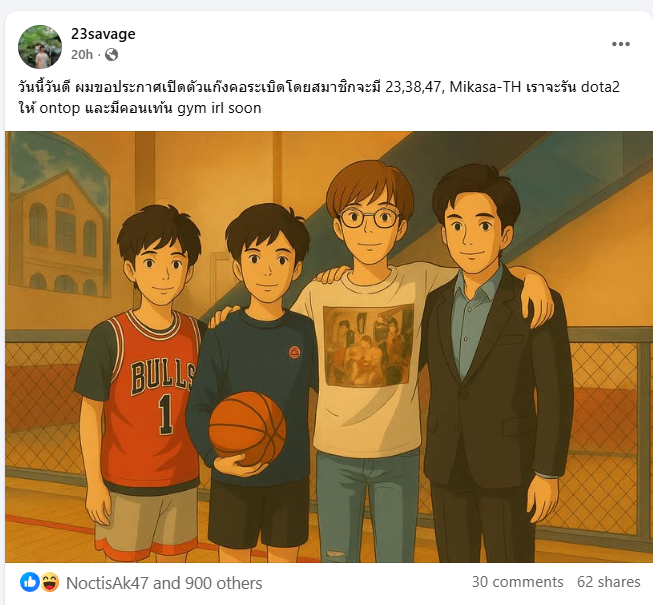Image resolution: width=653 pixels, height=605 pixels.
Task: Click the word dota2 in the caption
Action: pyautogui.click(x=600, y=87)
